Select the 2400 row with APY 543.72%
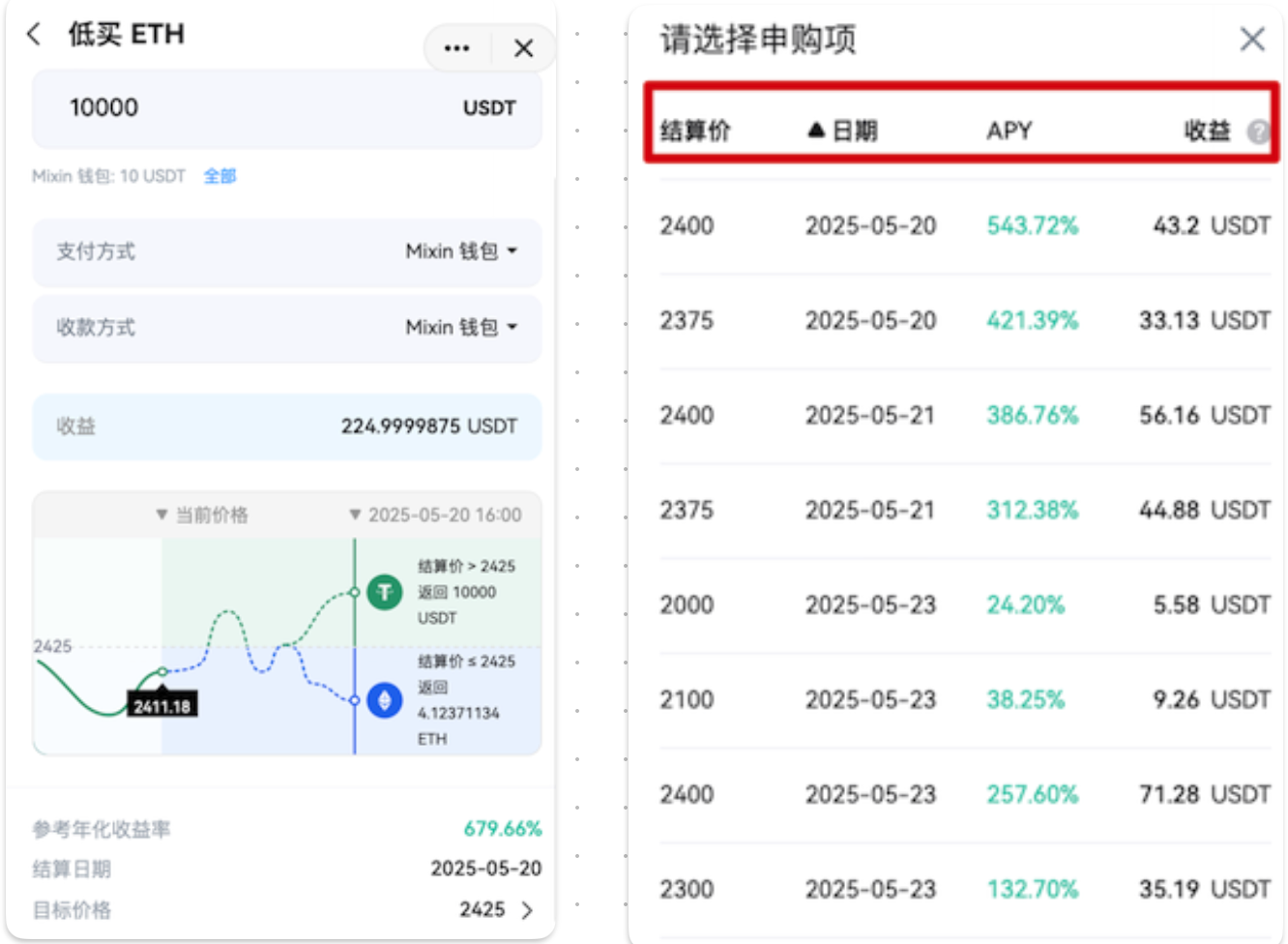The width and height of the screenshot is (1288, 944). (x=965, y=226)
